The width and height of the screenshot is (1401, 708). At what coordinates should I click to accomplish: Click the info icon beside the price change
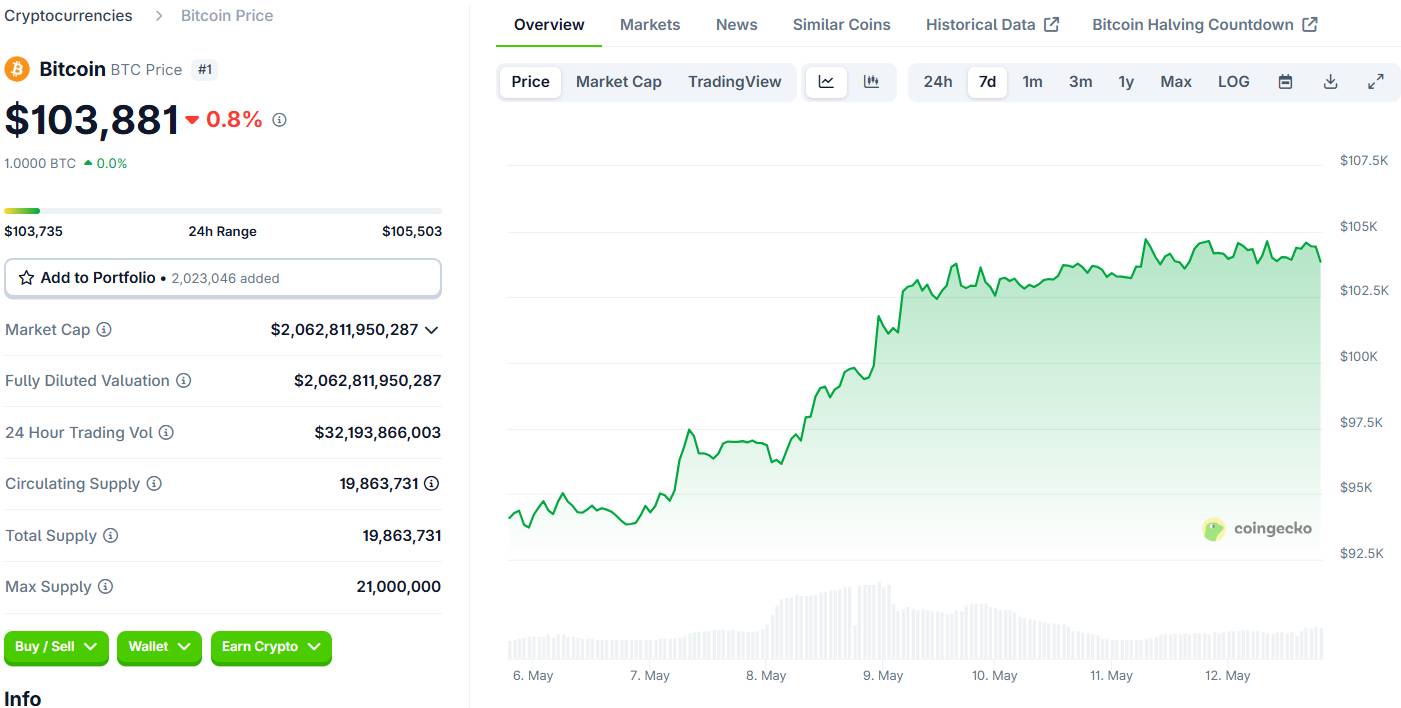coord(279,120)
